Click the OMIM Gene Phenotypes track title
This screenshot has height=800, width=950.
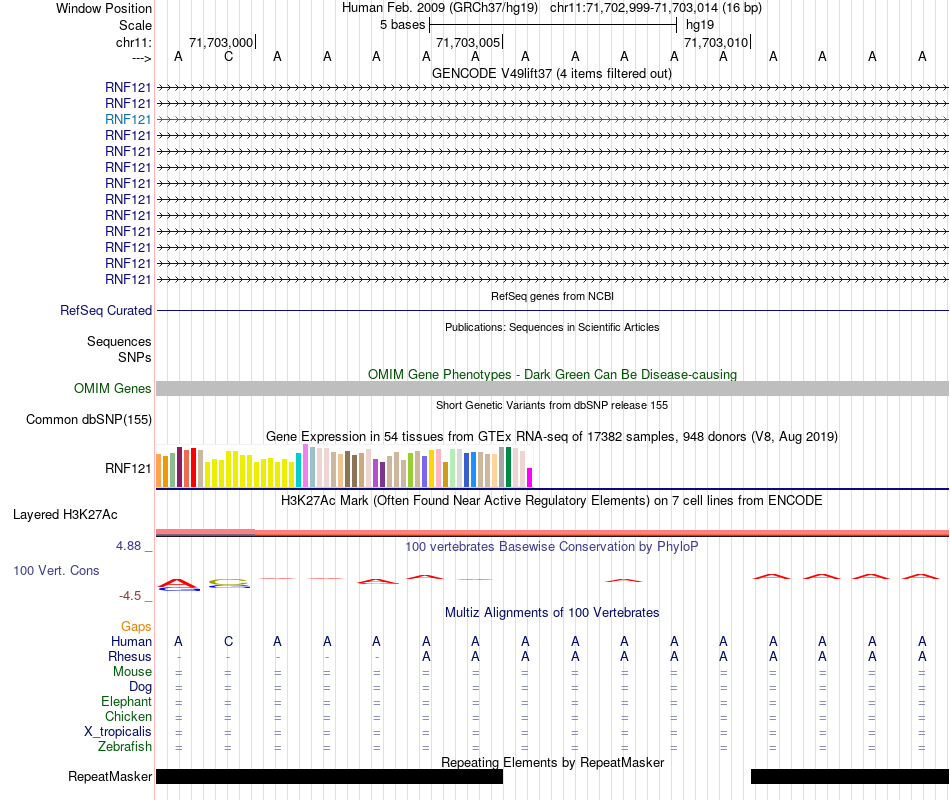[552, 375]
